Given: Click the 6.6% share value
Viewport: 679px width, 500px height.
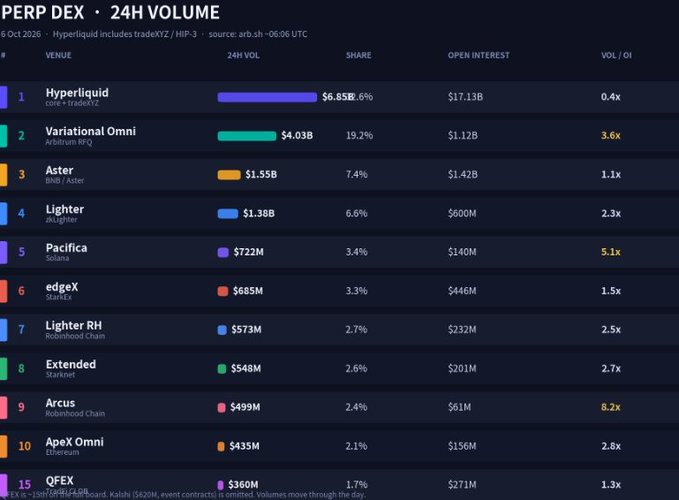Looking at the screenshot, I should [x=356, y=213].
